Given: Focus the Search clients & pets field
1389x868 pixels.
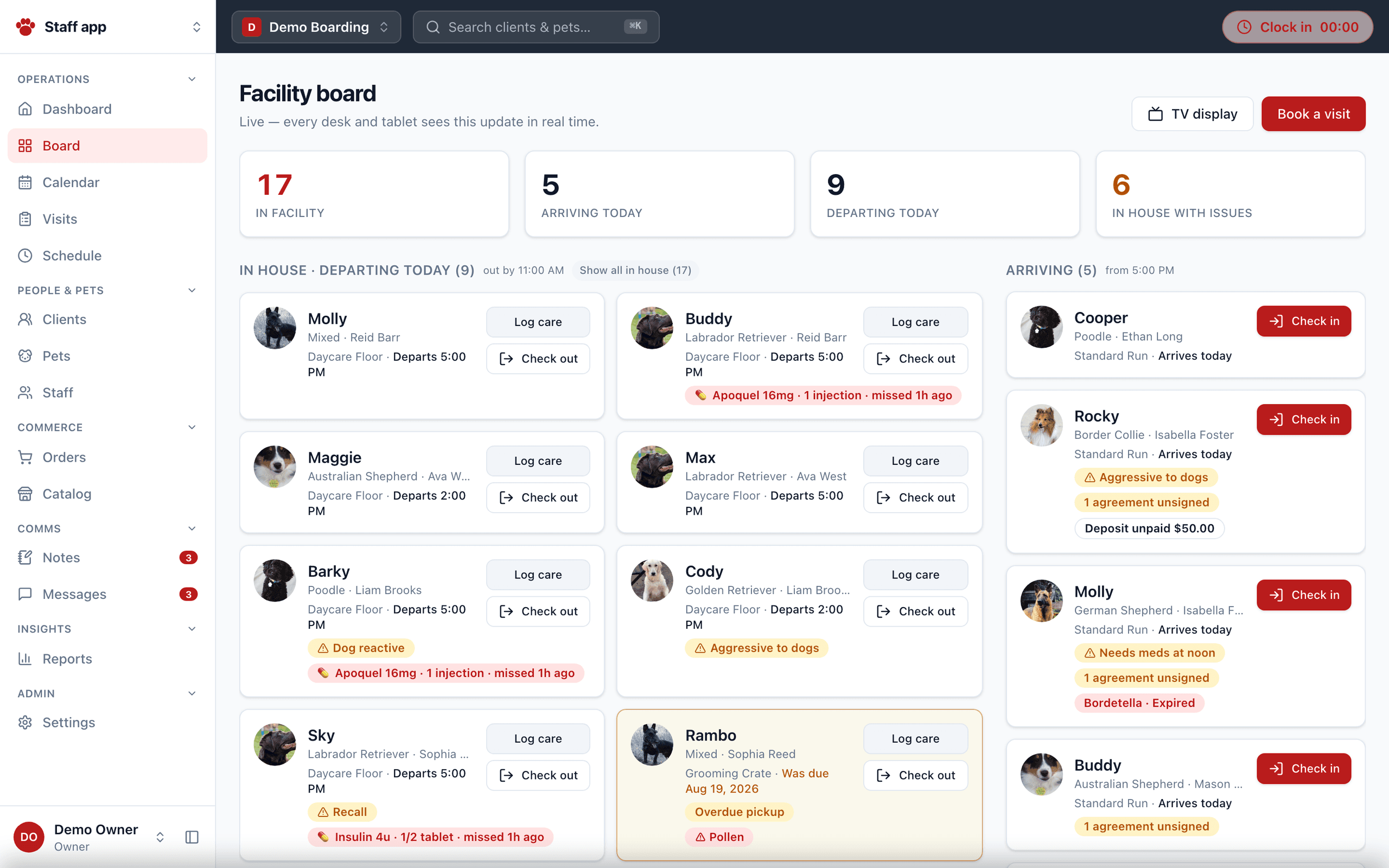Looking at the screenshot, I should [536, 27].
